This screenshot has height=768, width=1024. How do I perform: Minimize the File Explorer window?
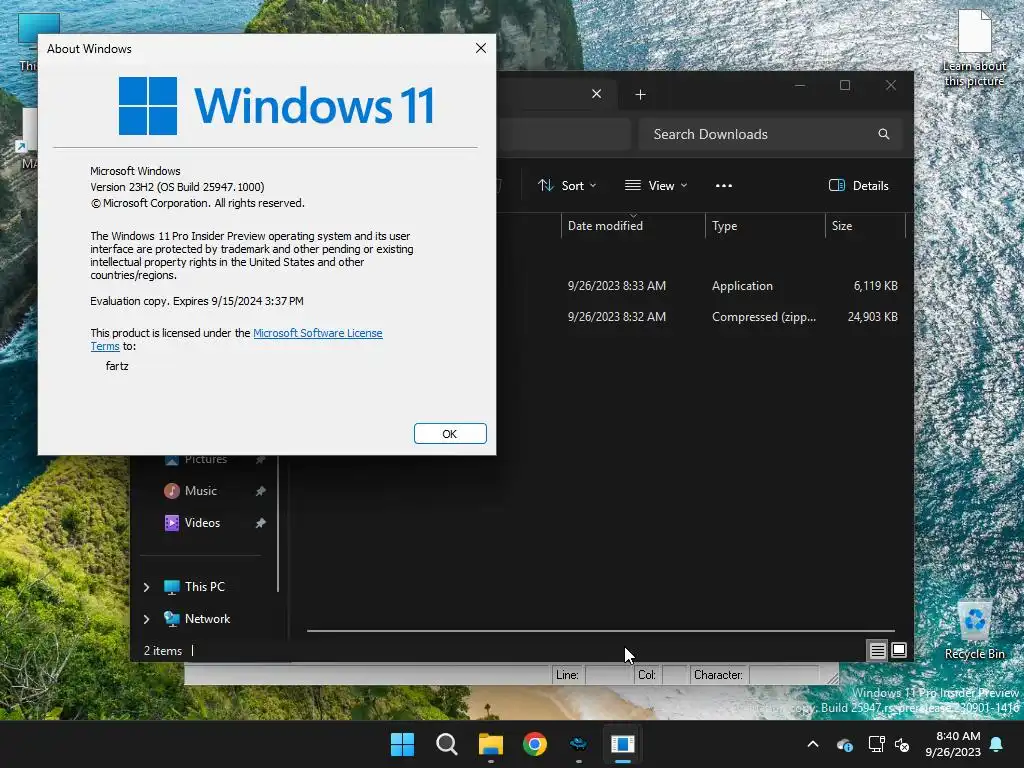coord(800,86)
